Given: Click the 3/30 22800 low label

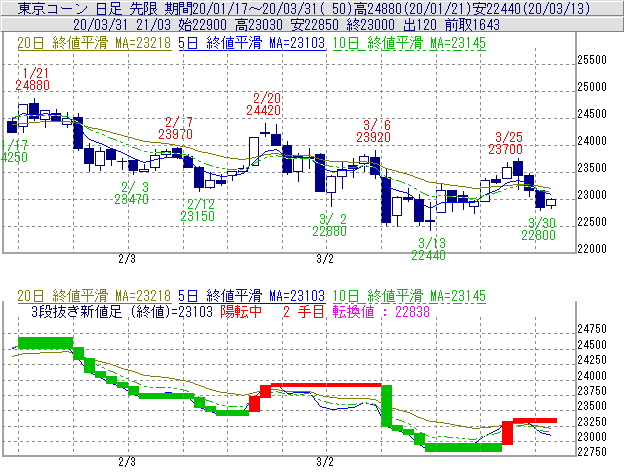Looking at the screenshot, I should tap(538, 229).
